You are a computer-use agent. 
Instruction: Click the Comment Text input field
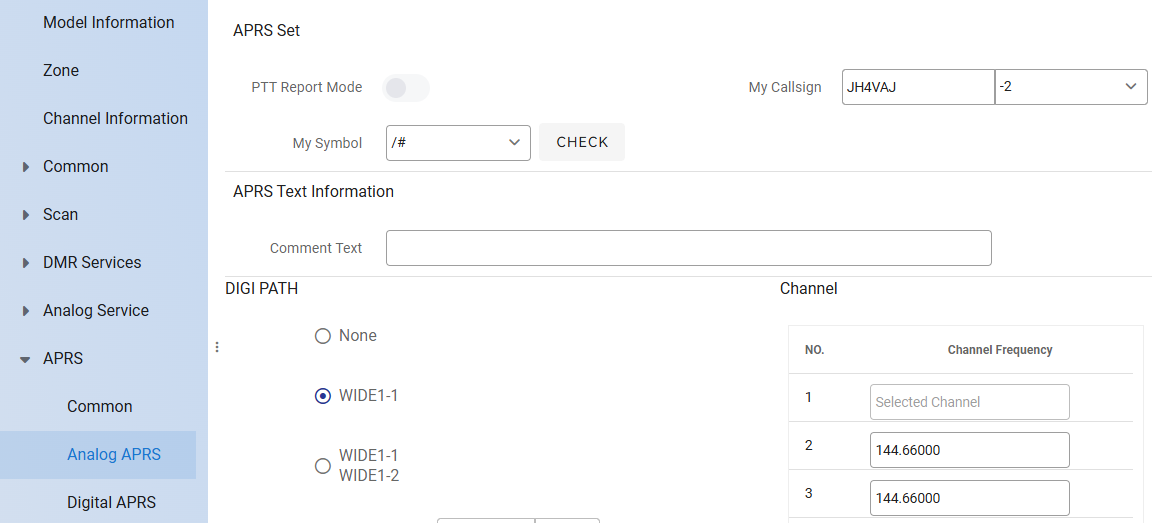(x=688, y=248)
